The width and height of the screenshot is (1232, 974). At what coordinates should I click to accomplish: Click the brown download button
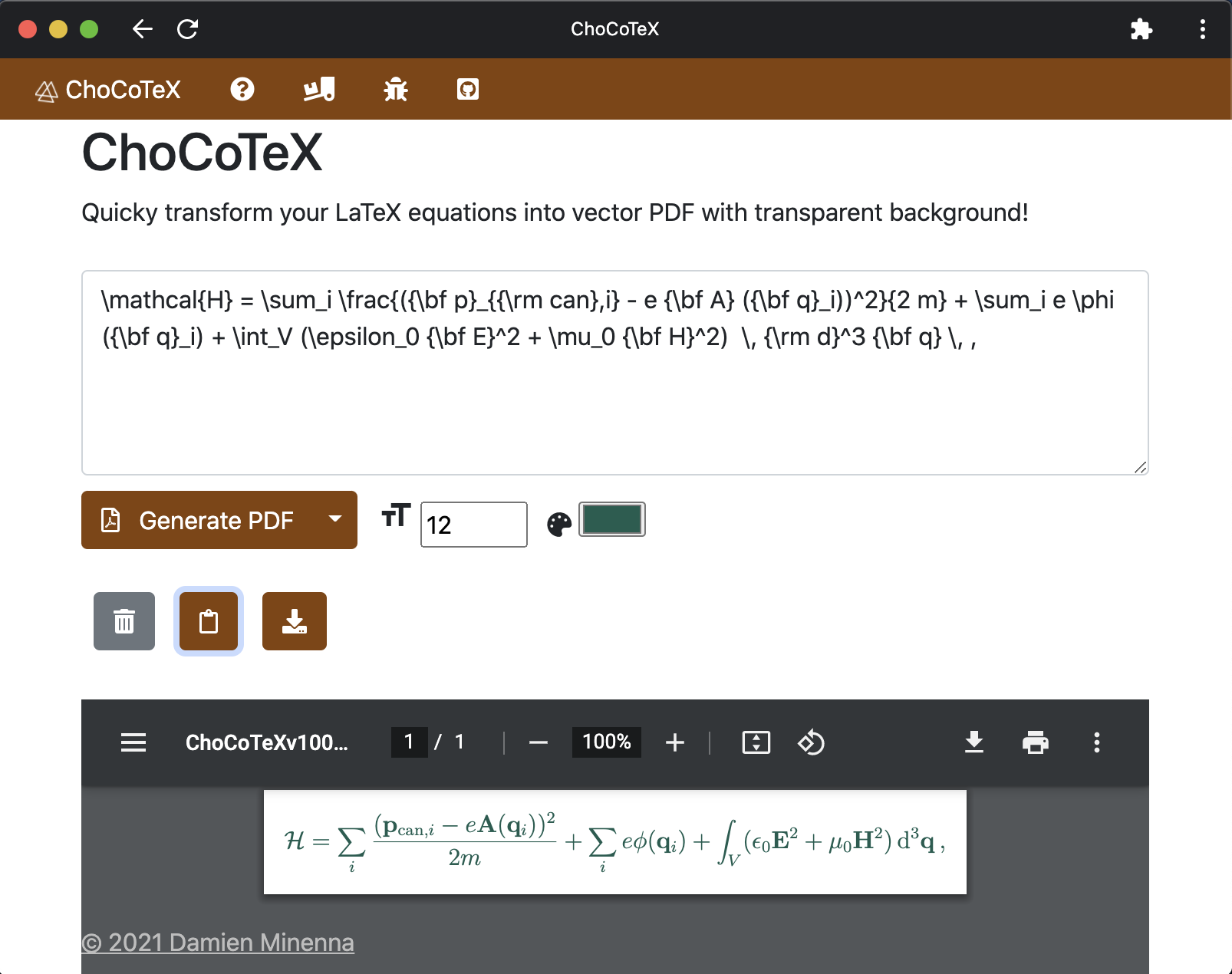pos(295,621)
